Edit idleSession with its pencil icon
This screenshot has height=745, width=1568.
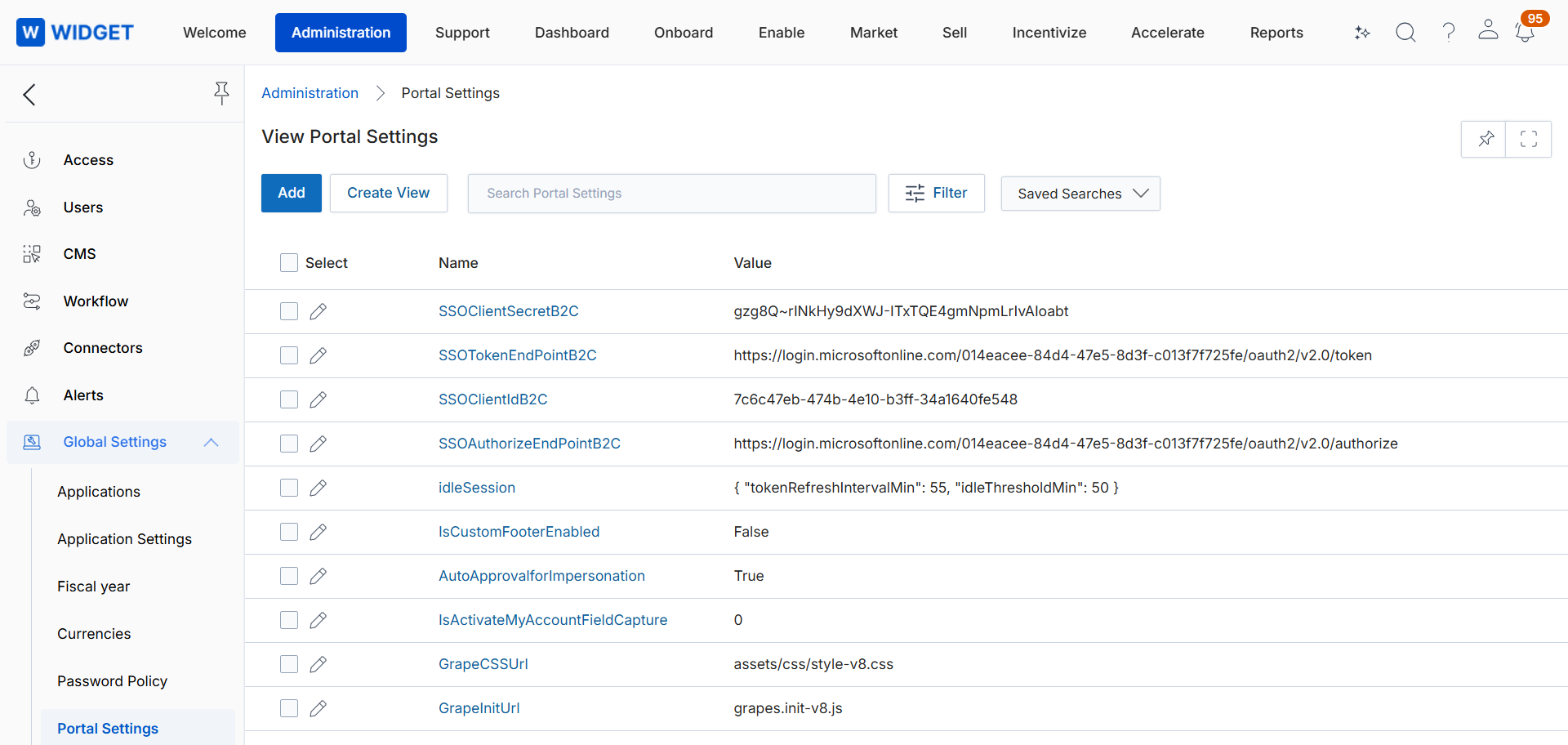(x=318, y=488)
